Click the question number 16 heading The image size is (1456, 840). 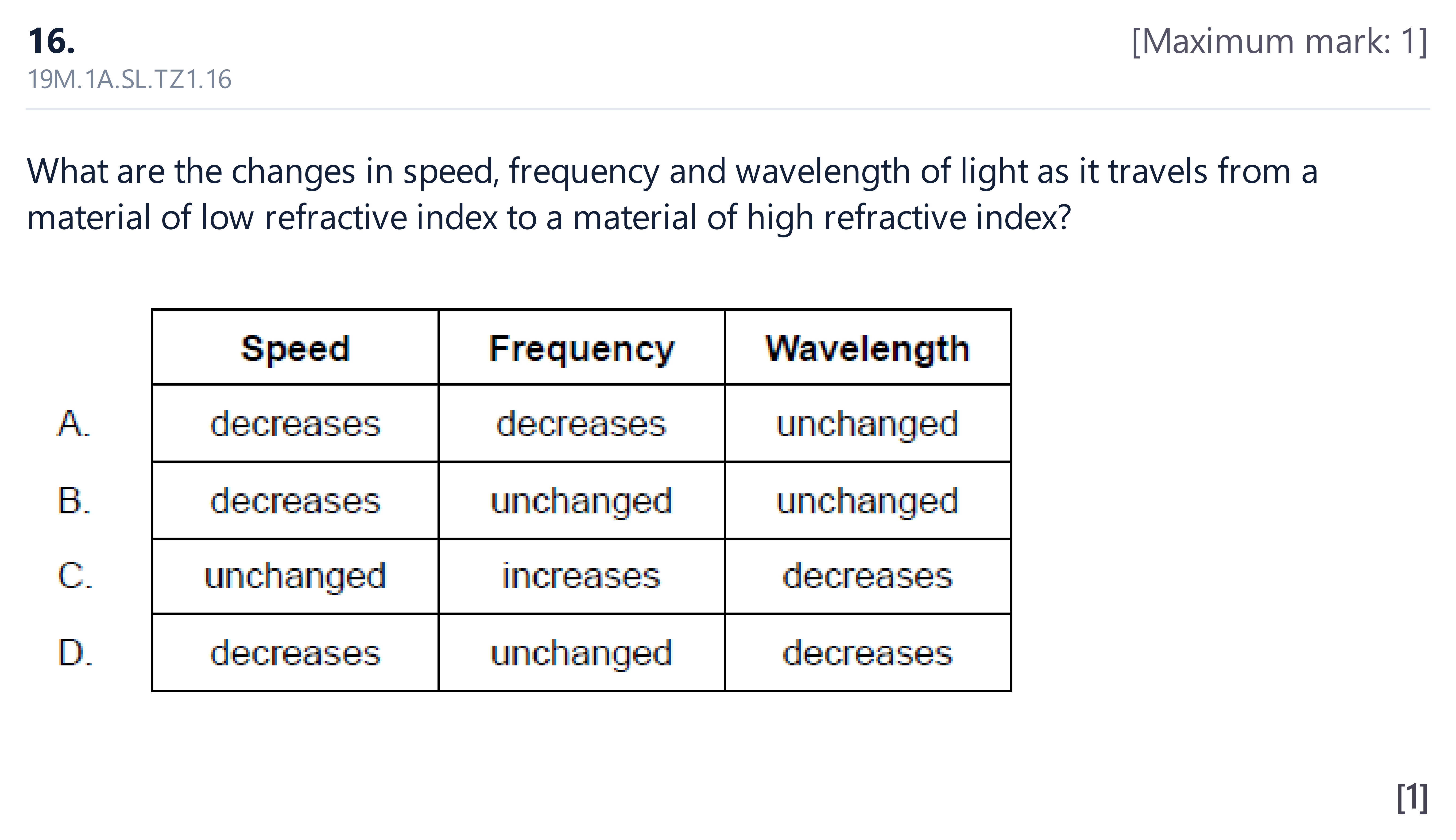click(x=51, y=42)
